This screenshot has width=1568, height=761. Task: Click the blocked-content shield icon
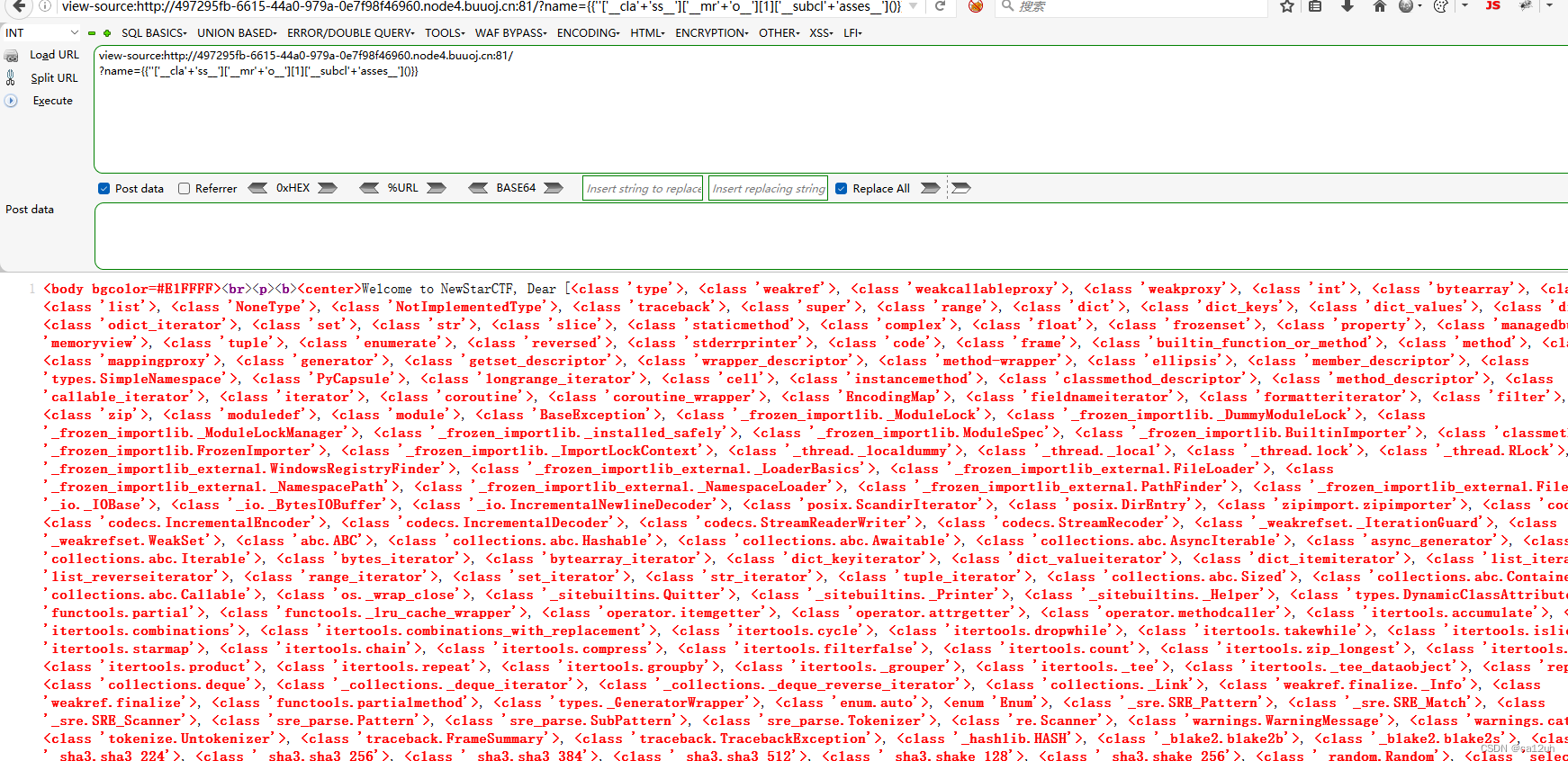(976, 6)
